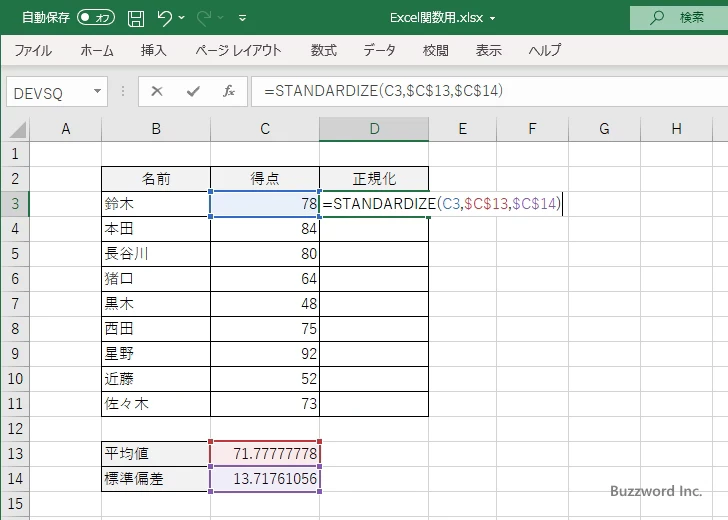728x520 pixels.
Task: Select cell containing 近藤
Action: tap(156, 379)
